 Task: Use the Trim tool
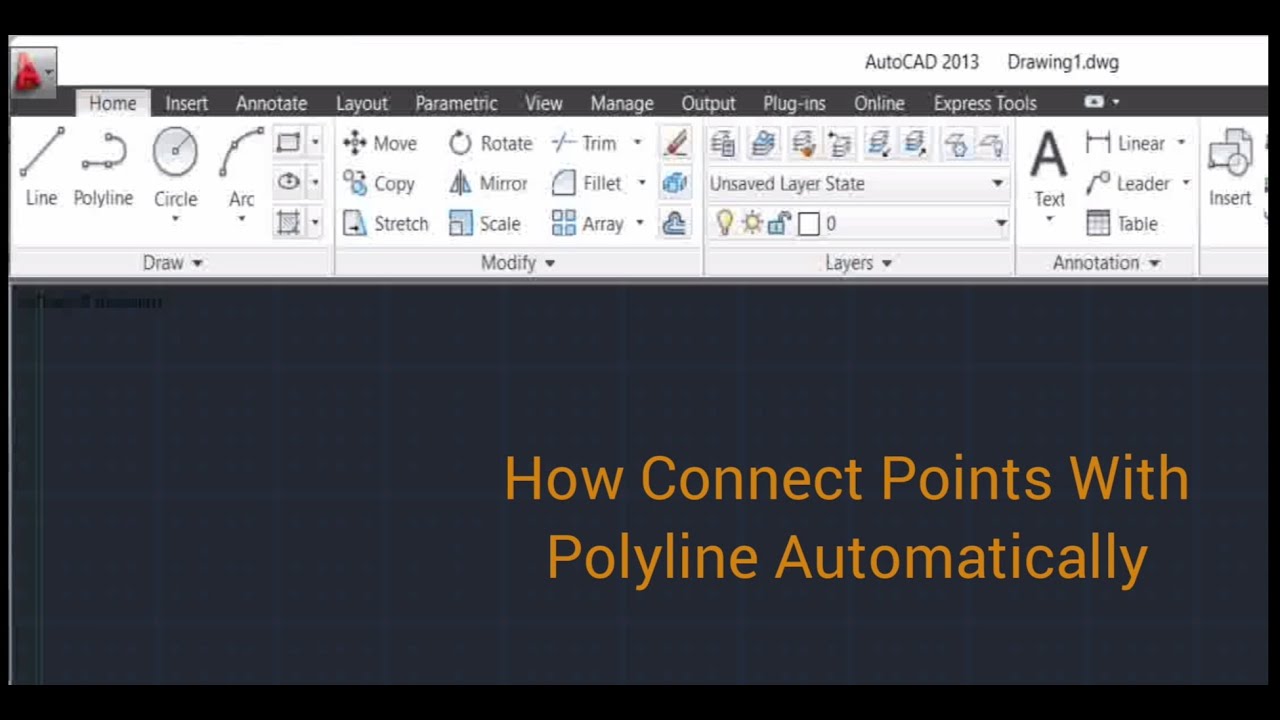pyautogui.click(x=585, y=143)
